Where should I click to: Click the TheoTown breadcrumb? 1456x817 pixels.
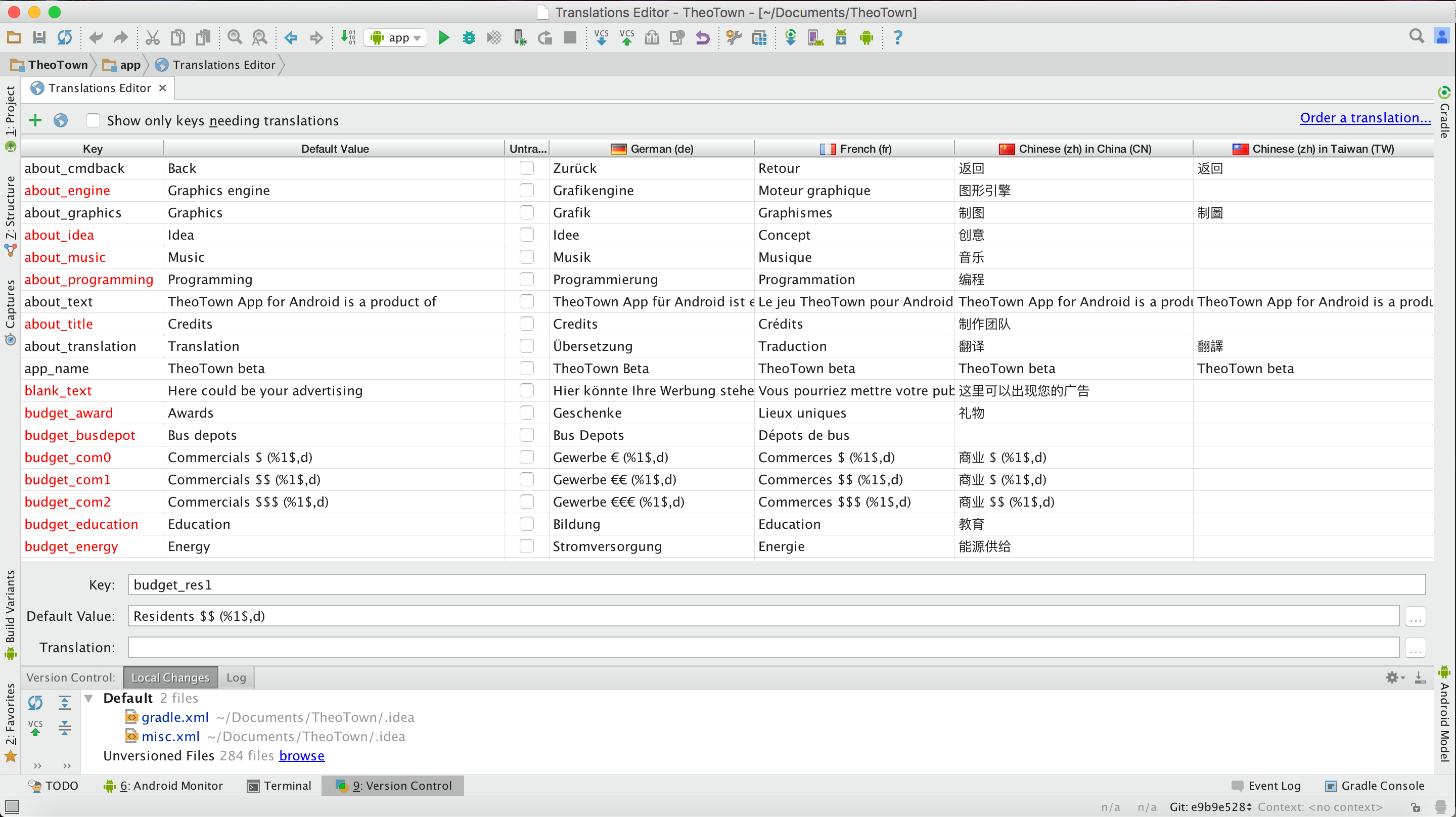50,65
